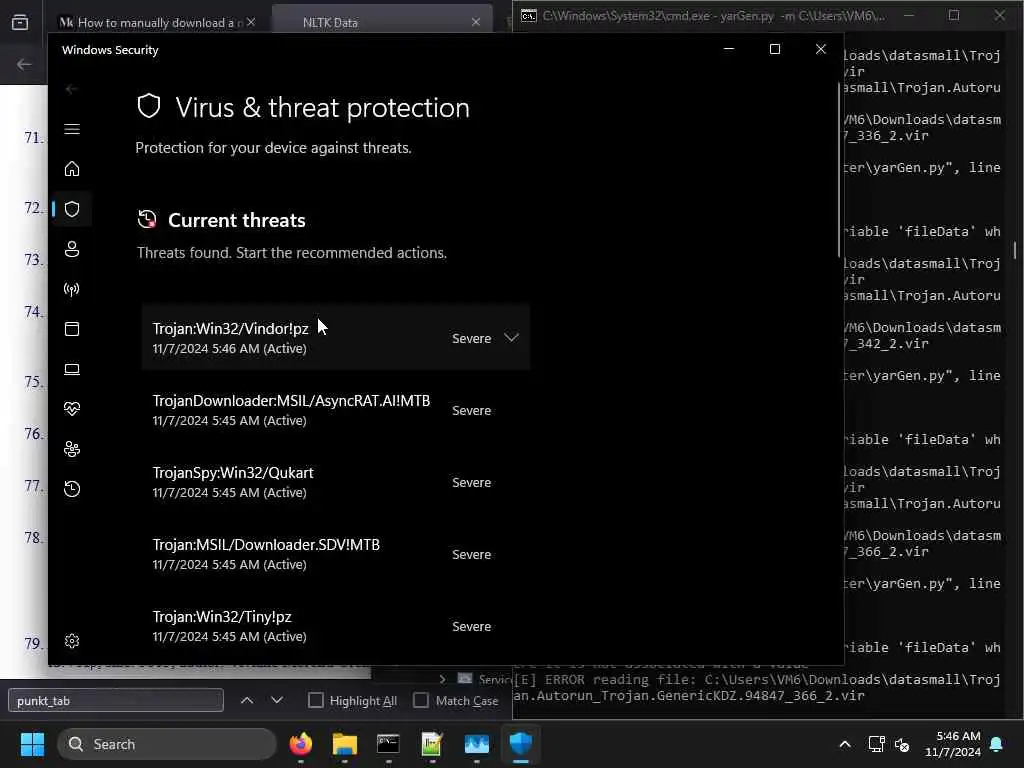Find previous match arrow
The width and height of the screenshot is (1024, 768).
pyautogui.click(x=247, y=700)
